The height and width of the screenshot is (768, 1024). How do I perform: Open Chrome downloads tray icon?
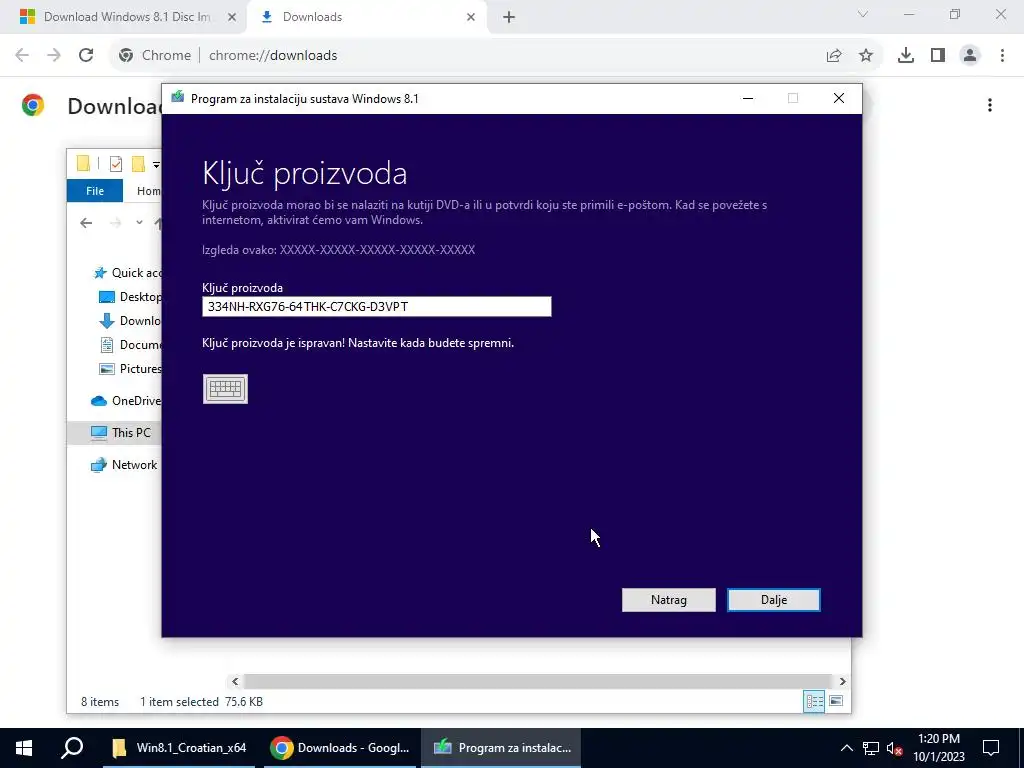906,56
